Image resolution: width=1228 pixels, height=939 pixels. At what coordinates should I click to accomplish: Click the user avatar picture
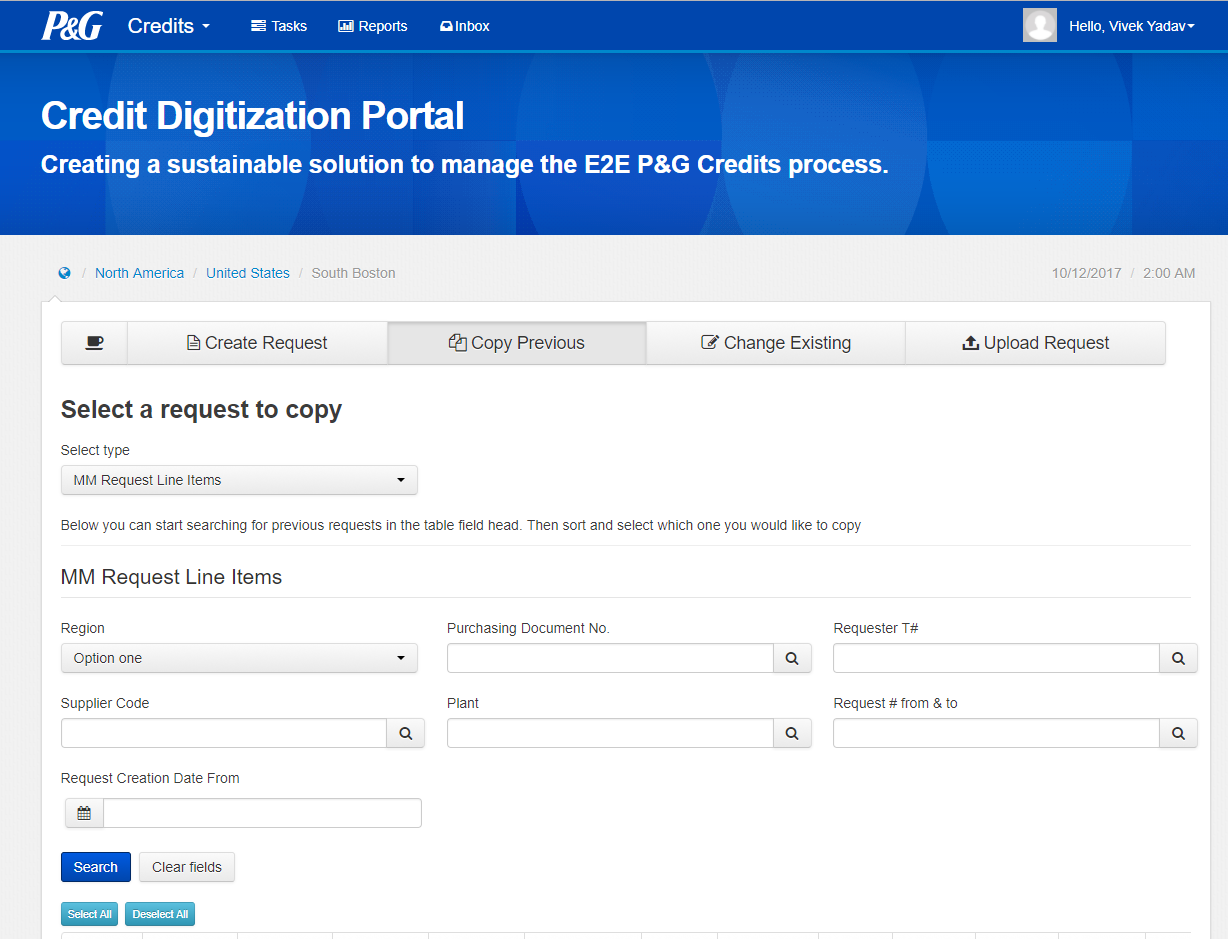point(1040,25)
